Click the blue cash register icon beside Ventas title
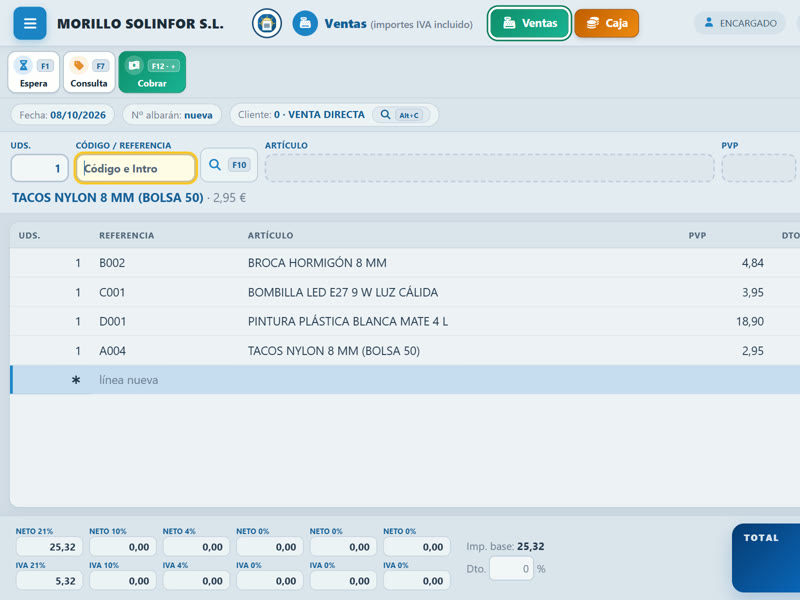800x600 pixels. pyautogui.click(x=305, y=23)
